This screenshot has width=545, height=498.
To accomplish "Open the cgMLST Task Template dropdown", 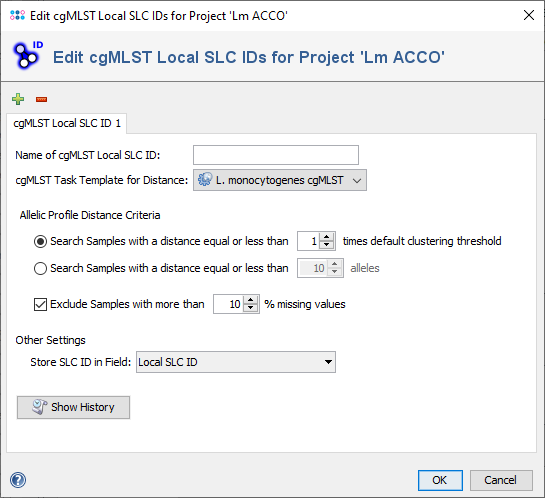I will tap(280, 180).
